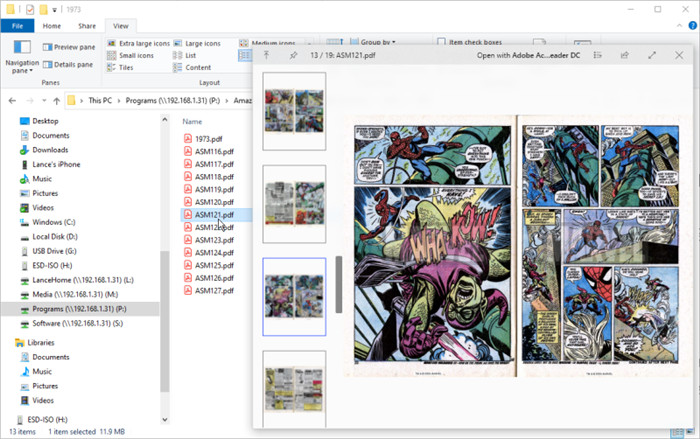Switch to Content layout view
700x439 pixels.
192,67
